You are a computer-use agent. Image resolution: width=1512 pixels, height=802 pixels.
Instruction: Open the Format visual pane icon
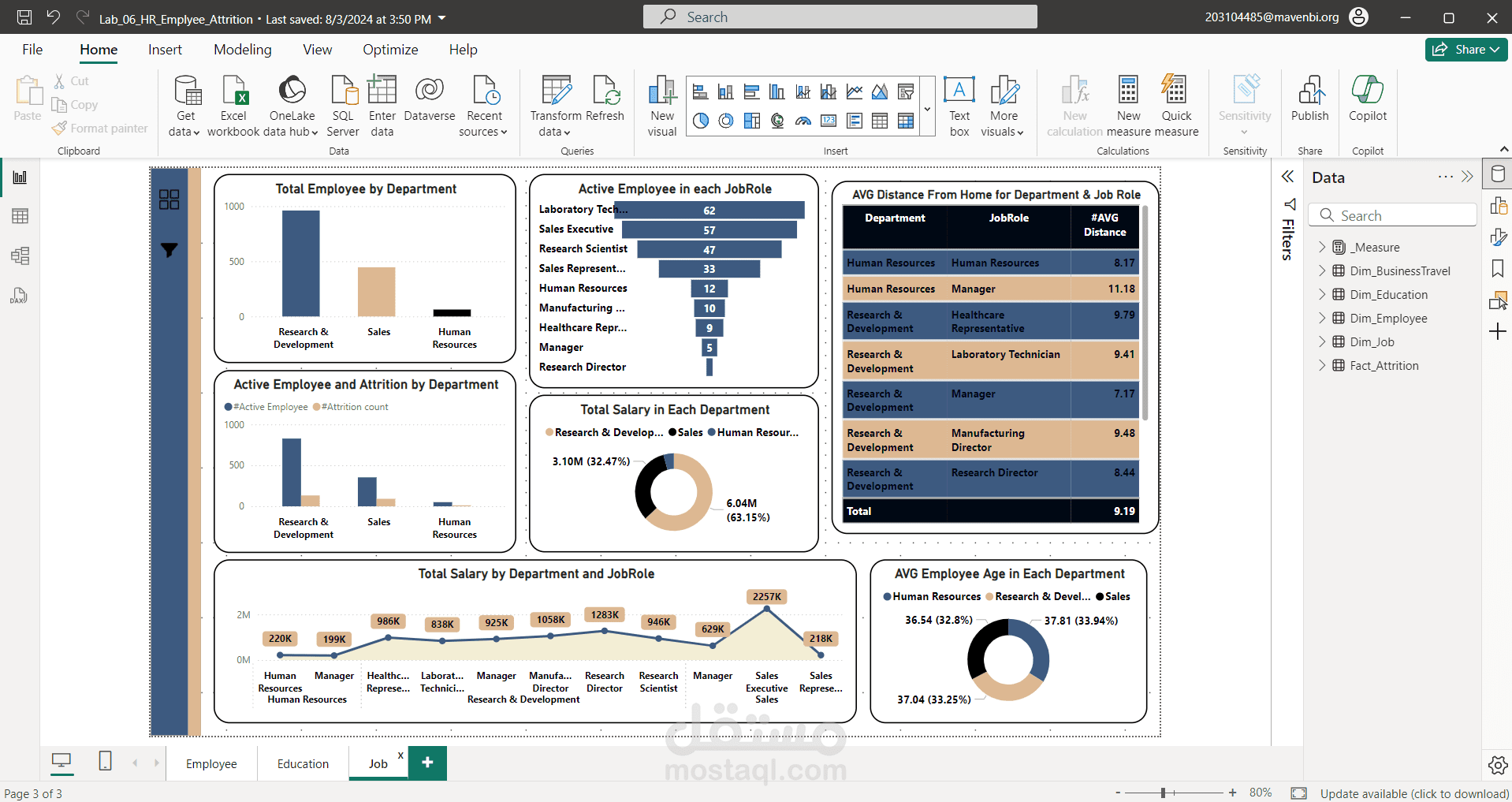coord(1498,237)
